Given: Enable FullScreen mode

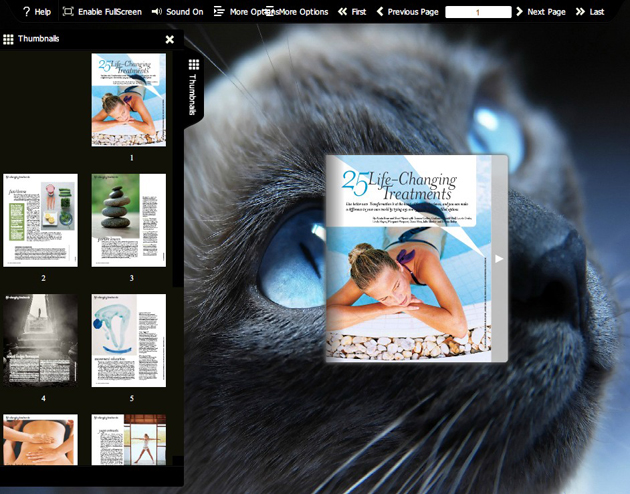Looking at the screenshot, I should [102, 12].
